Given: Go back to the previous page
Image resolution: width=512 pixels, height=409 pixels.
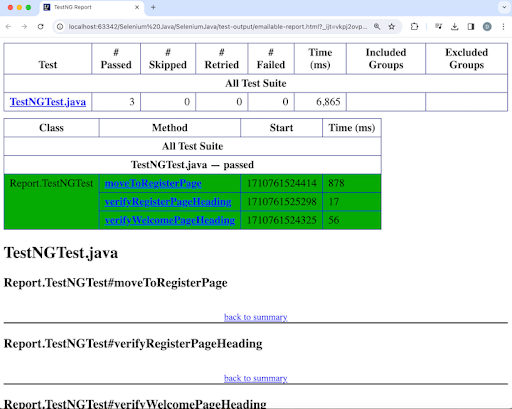Looking at the screenshot, I should (x=9, y=27).
